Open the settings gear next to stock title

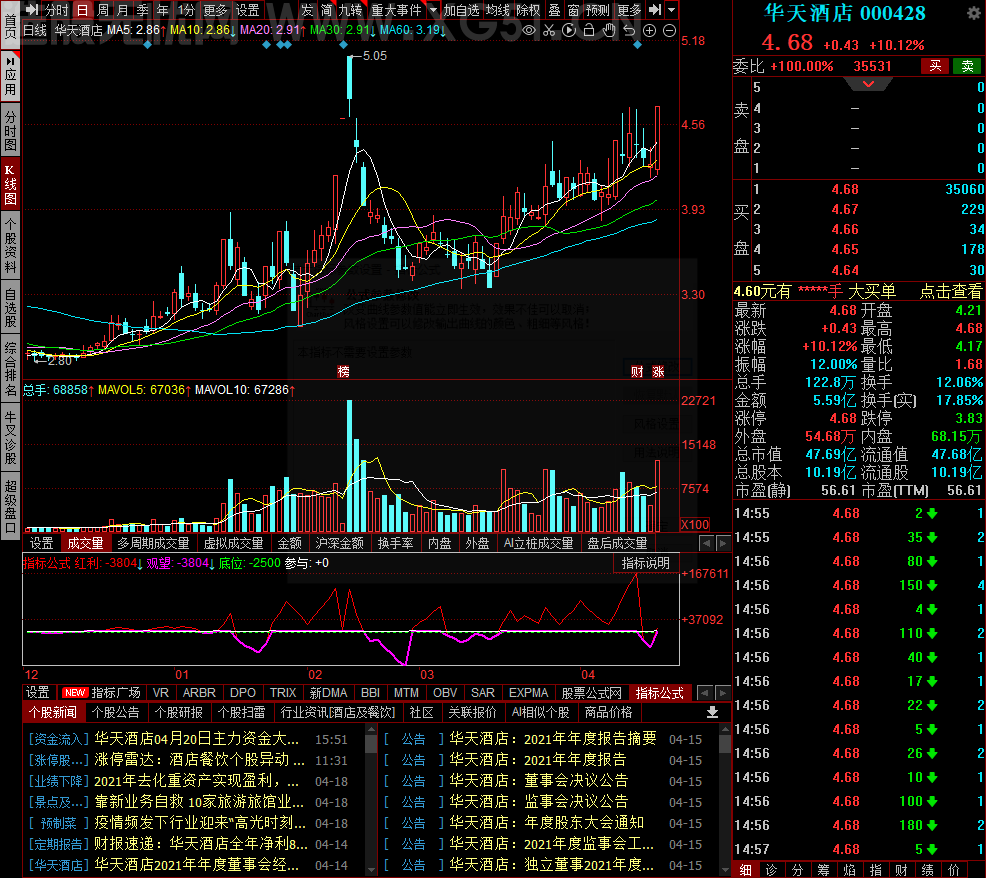973,13
